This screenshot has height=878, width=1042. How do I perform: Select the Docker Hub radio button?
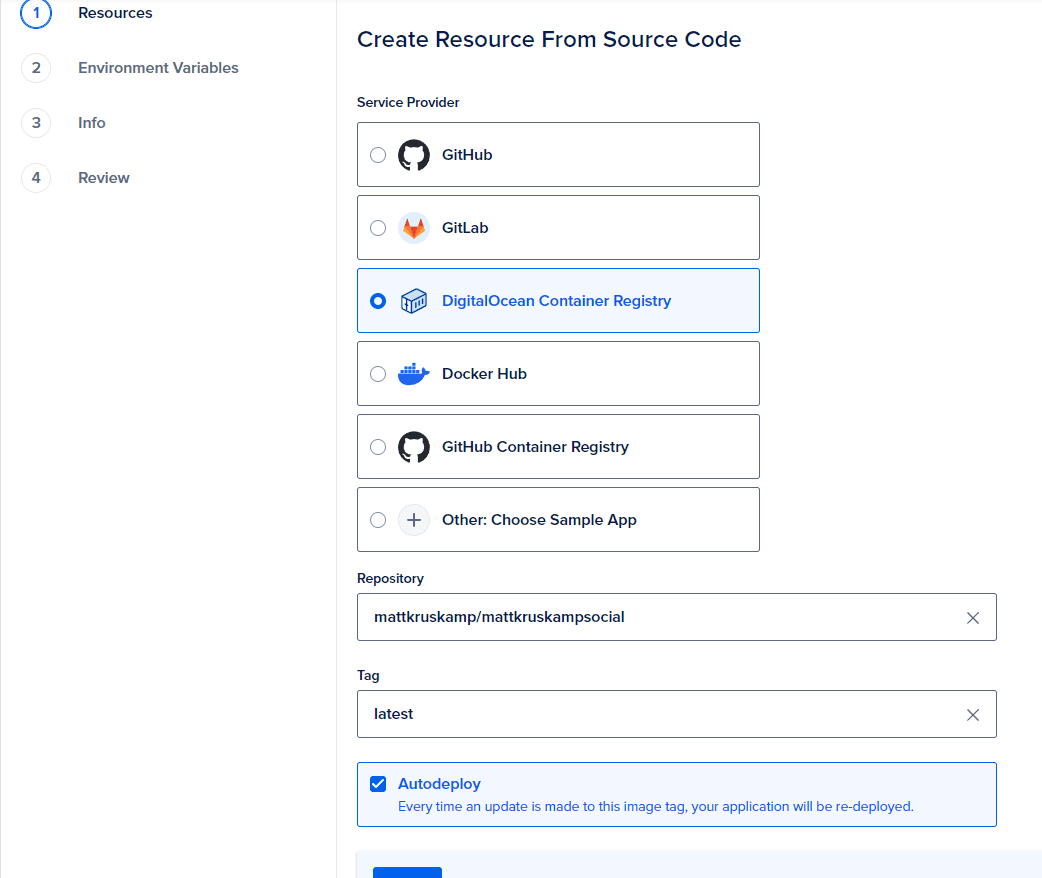(x=378, y=374)
